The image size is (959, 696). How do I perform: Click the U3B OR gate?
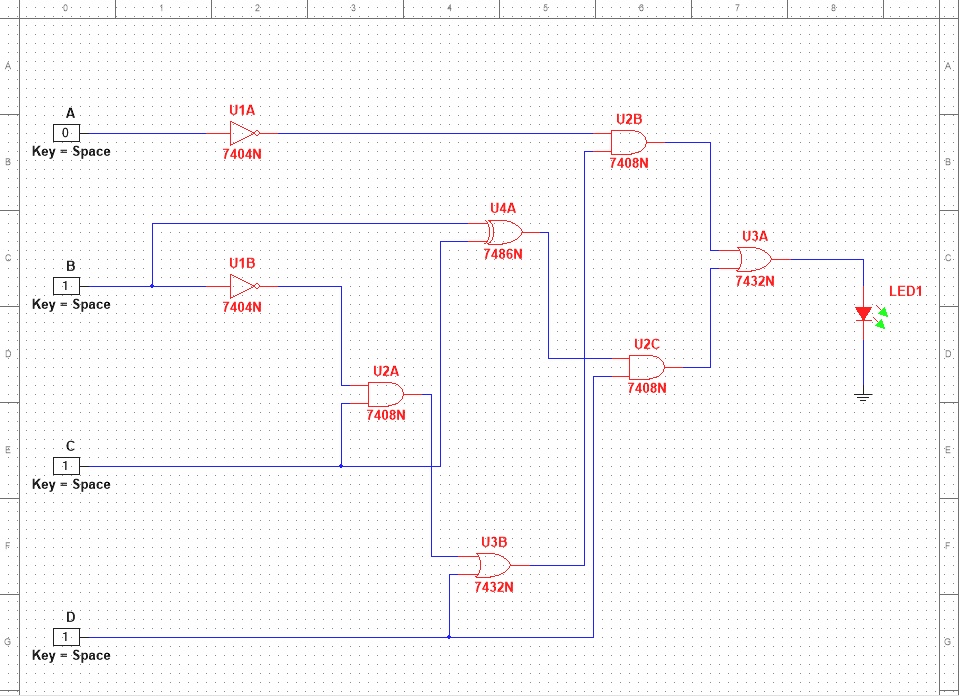493,565
